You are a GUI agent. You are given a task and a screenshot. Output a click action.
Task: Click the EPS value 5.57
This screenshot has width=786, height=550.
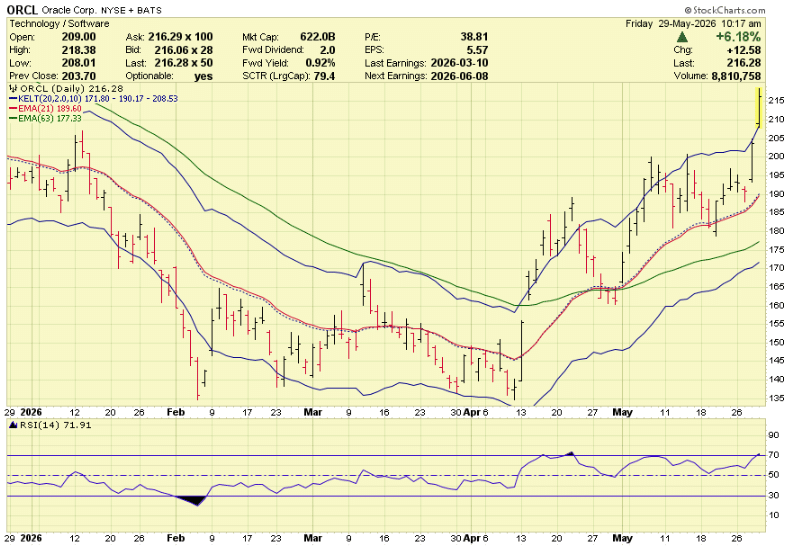(477, 50)
